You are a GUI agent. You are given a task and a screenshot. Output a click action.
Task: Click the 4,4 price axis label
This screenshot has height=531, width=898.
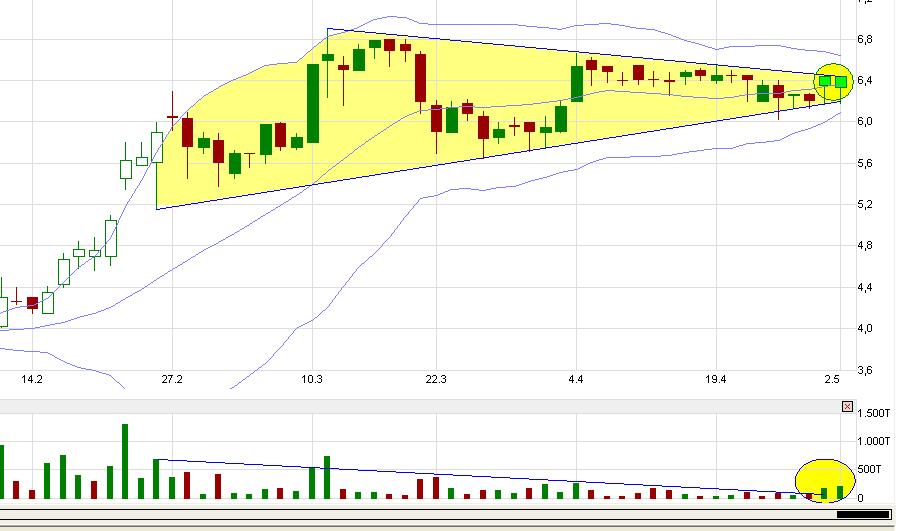(x=865, y=288)
